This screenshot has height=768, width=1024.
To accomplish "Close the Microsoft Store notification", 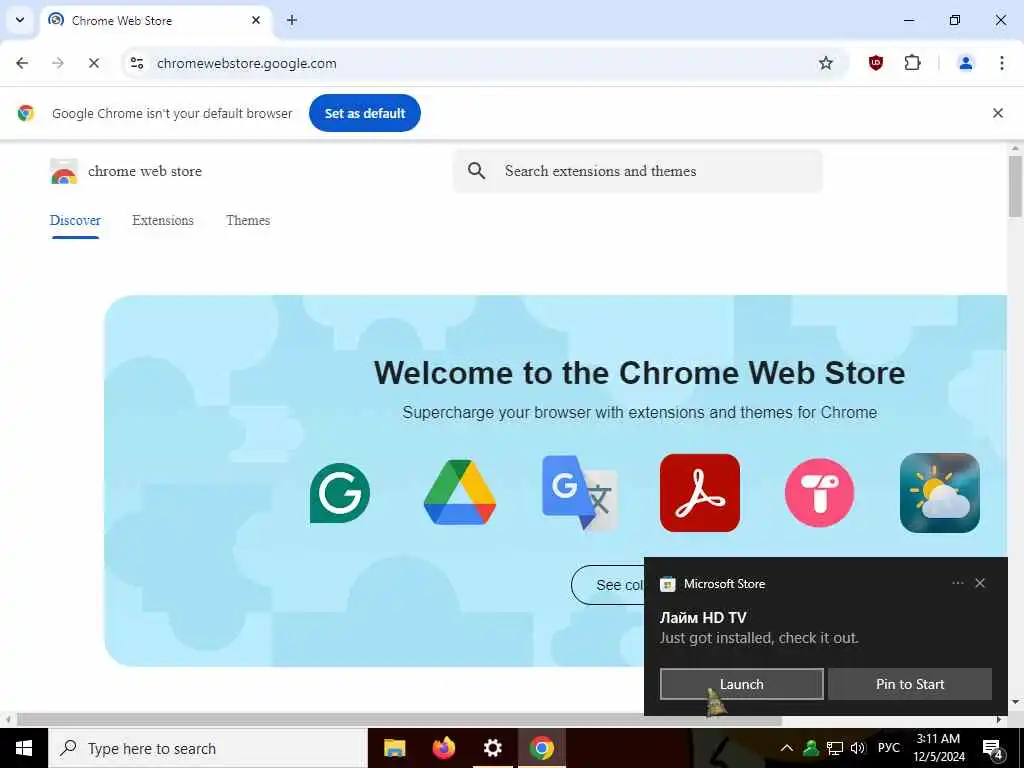I will point(980,583).
